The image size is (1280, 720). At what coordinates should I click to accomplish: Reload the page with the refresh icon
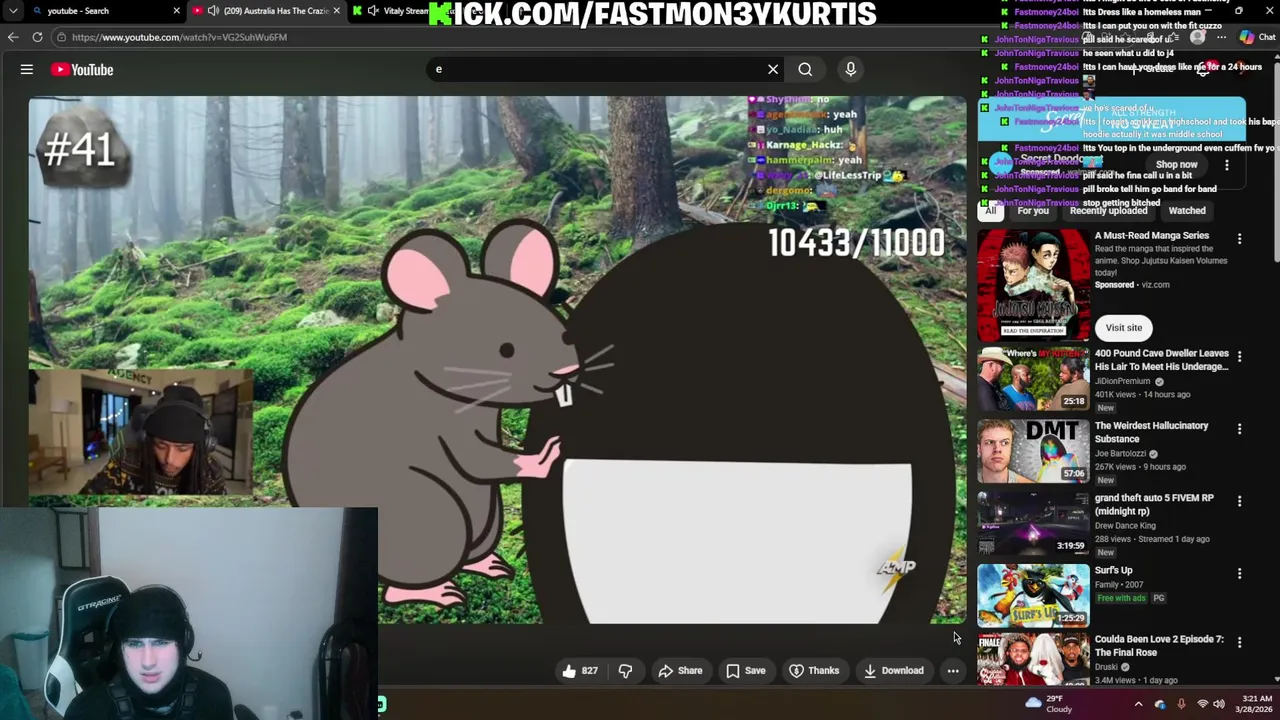click(x=37, y=37)
